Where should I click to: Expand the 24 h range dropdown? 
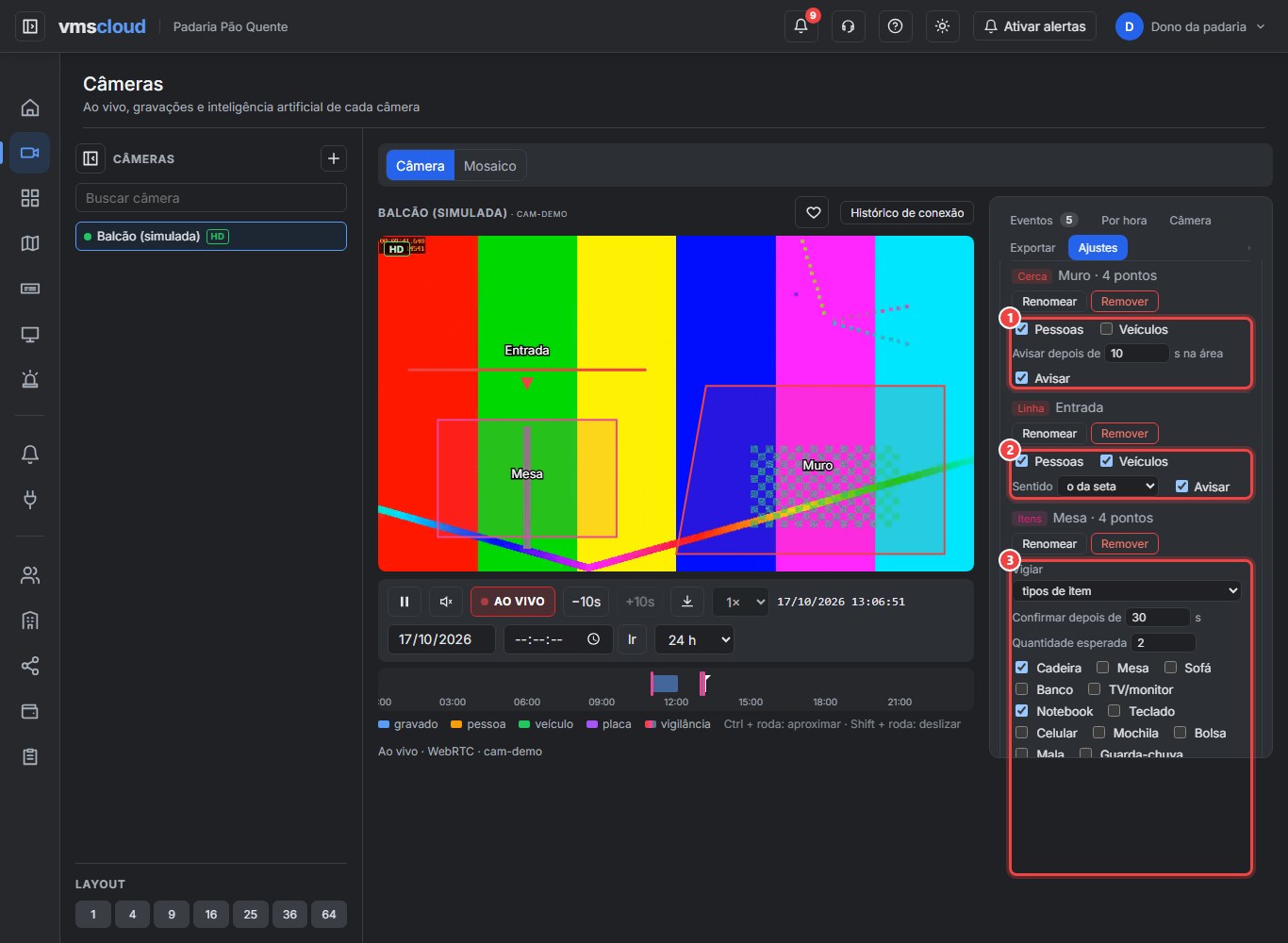[x=694, y=639]
